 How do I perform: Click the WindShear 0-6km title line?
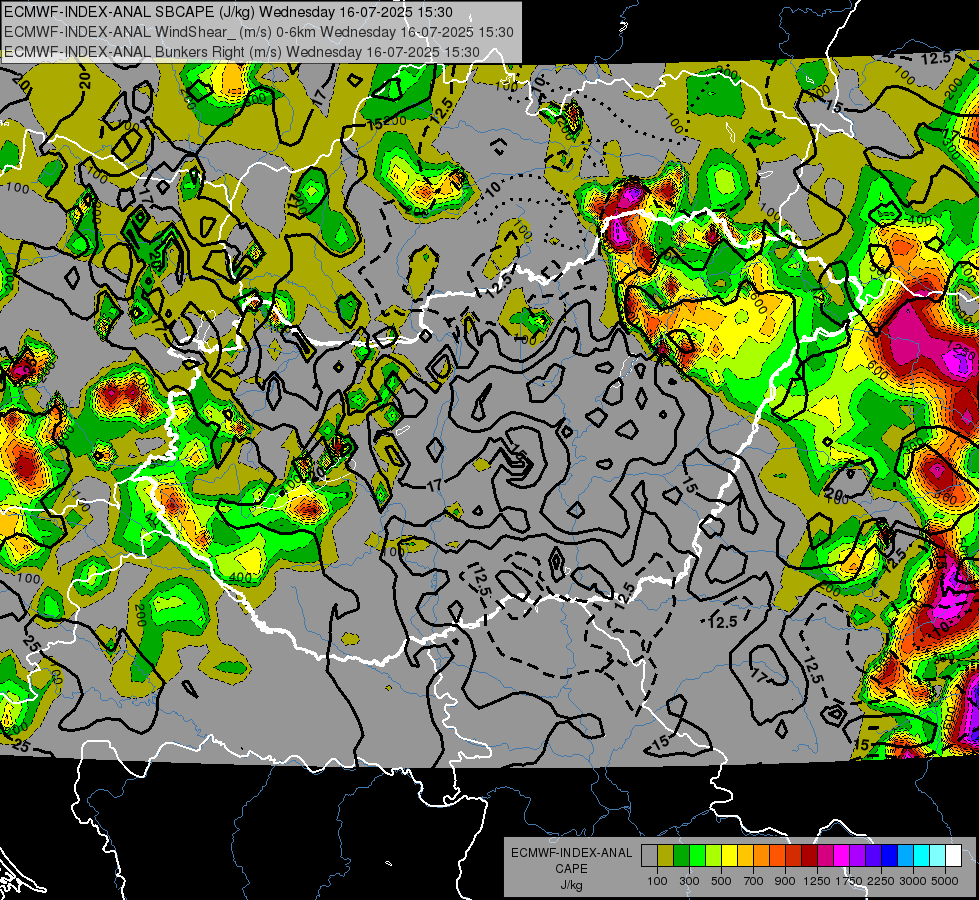pyautogui.click(x=258, y=32)
